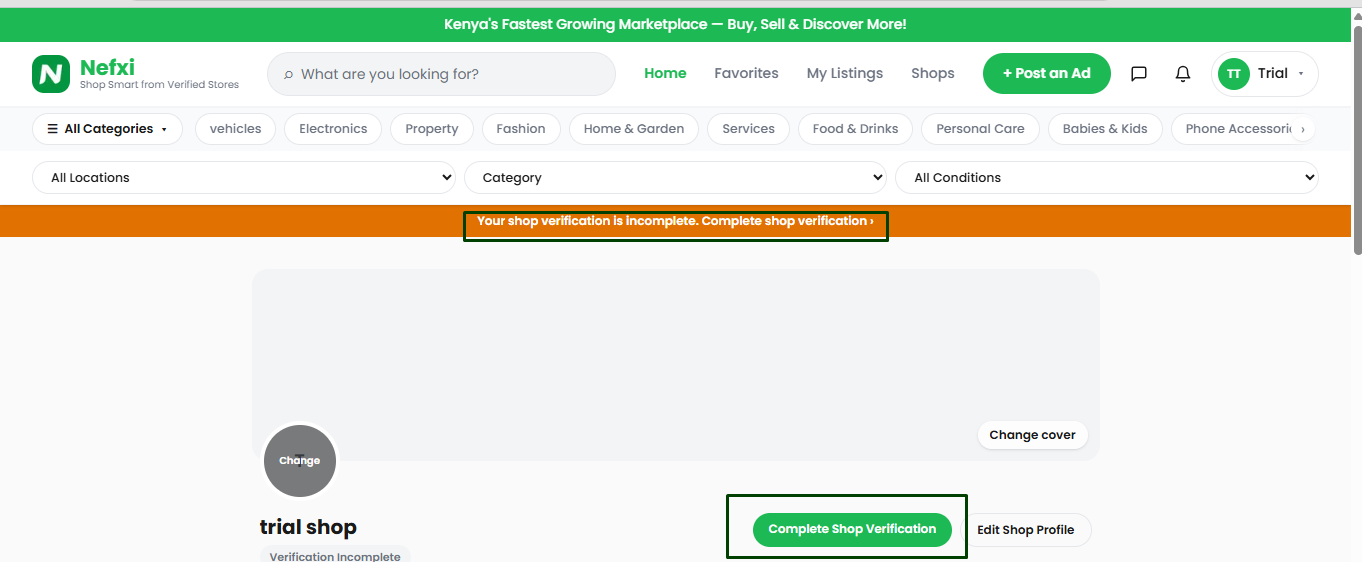The width and height of the screenshot is (1362, 562).
Task: Select the Electronics category chip
Action: (333, 129)
